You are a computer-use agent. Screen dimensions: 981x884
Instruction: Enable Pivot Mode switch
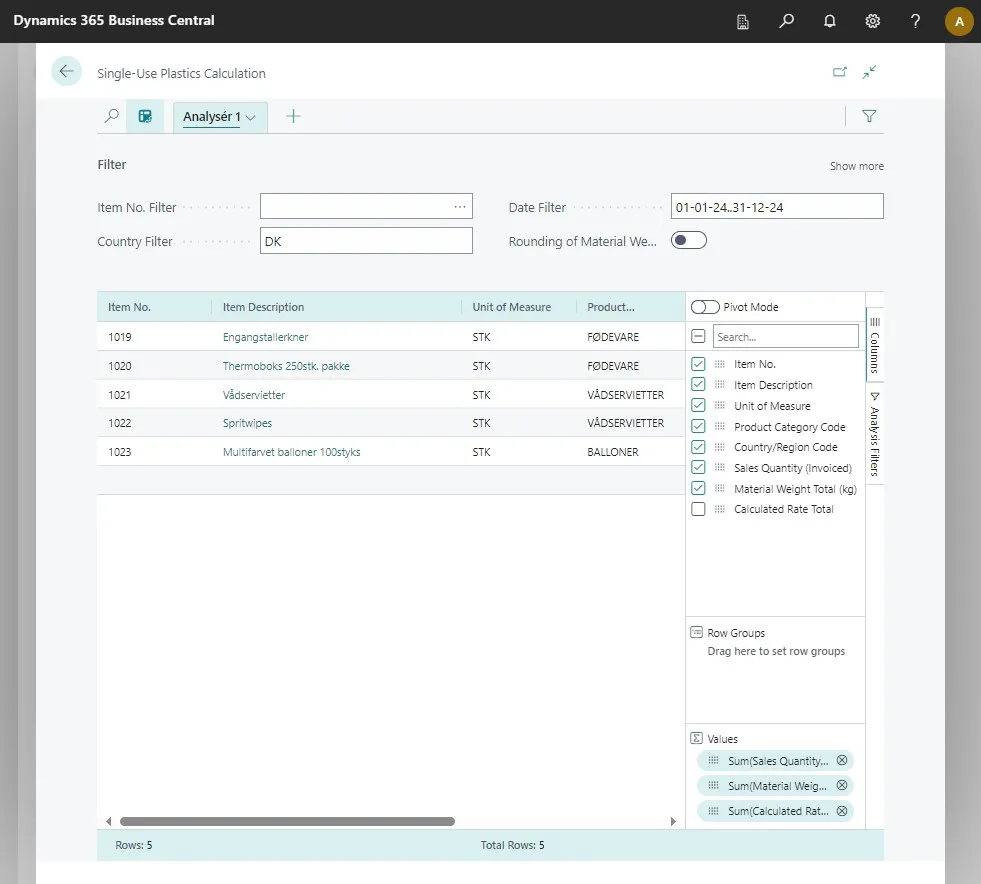704,307
